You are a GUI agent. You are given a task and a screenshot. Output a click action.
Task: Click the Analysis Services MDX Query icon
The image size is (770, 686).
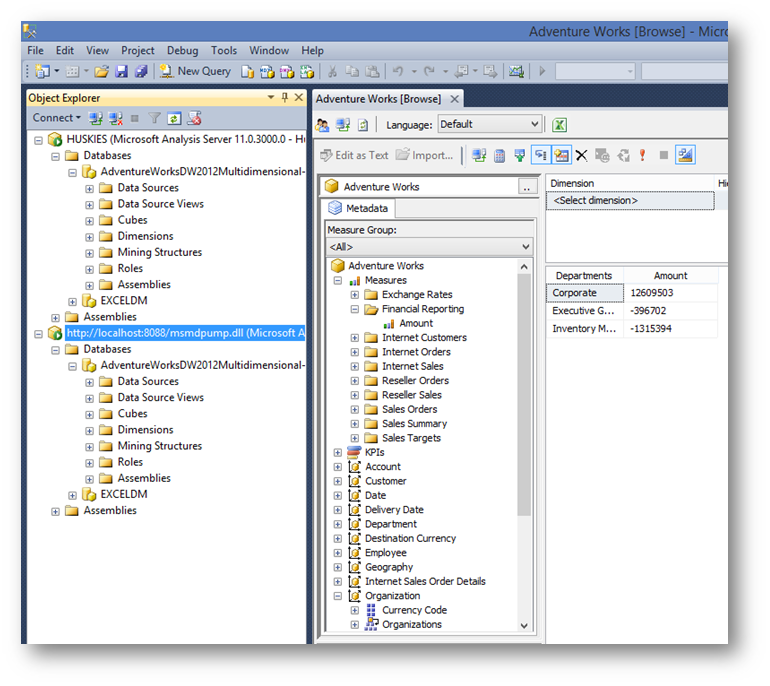pos(267,72)
